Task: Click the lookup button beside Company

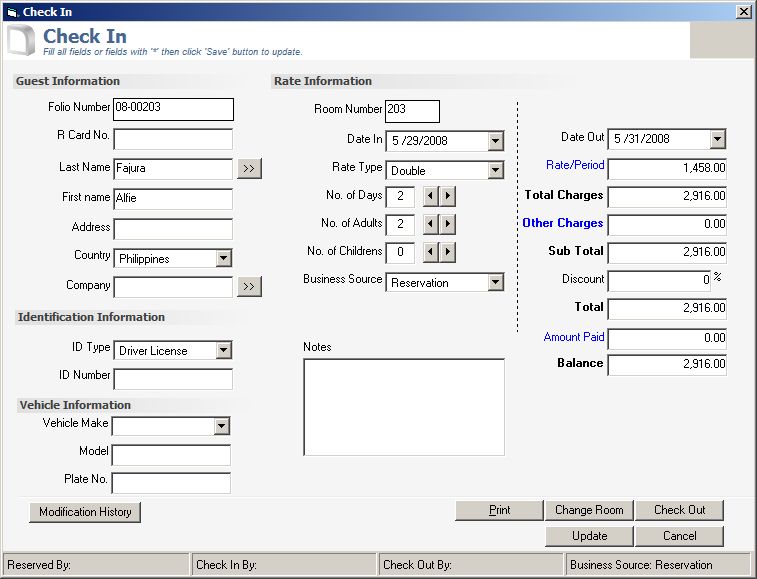Action: [x=249, y=288]
